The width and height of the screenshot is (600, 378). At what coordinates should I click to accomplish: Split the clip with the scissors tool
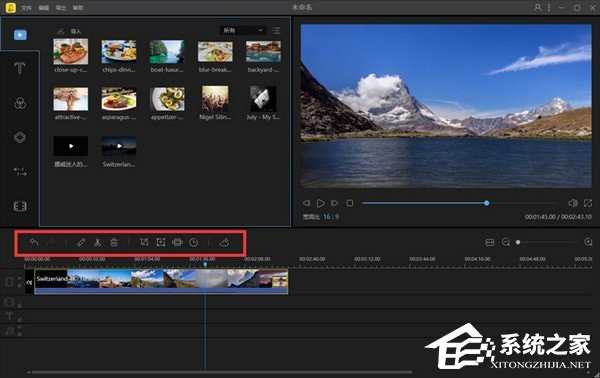tap(98, 242)
